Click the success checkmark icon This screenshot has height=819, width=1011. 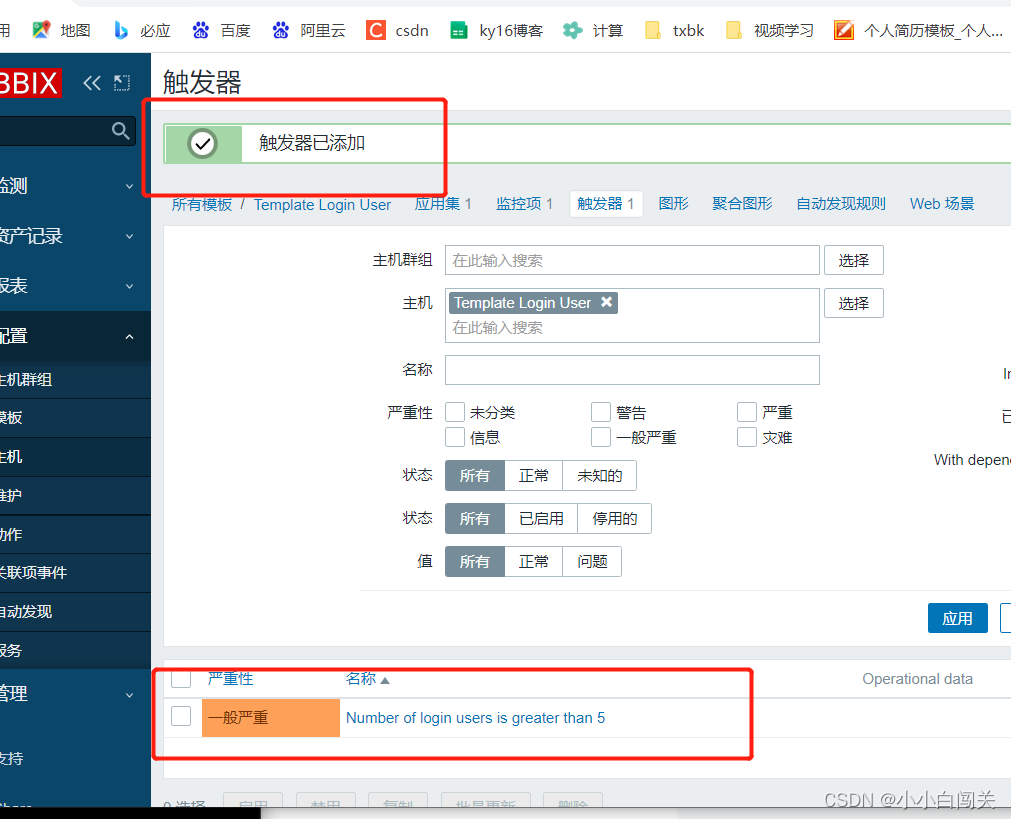(x=202, y=143)
